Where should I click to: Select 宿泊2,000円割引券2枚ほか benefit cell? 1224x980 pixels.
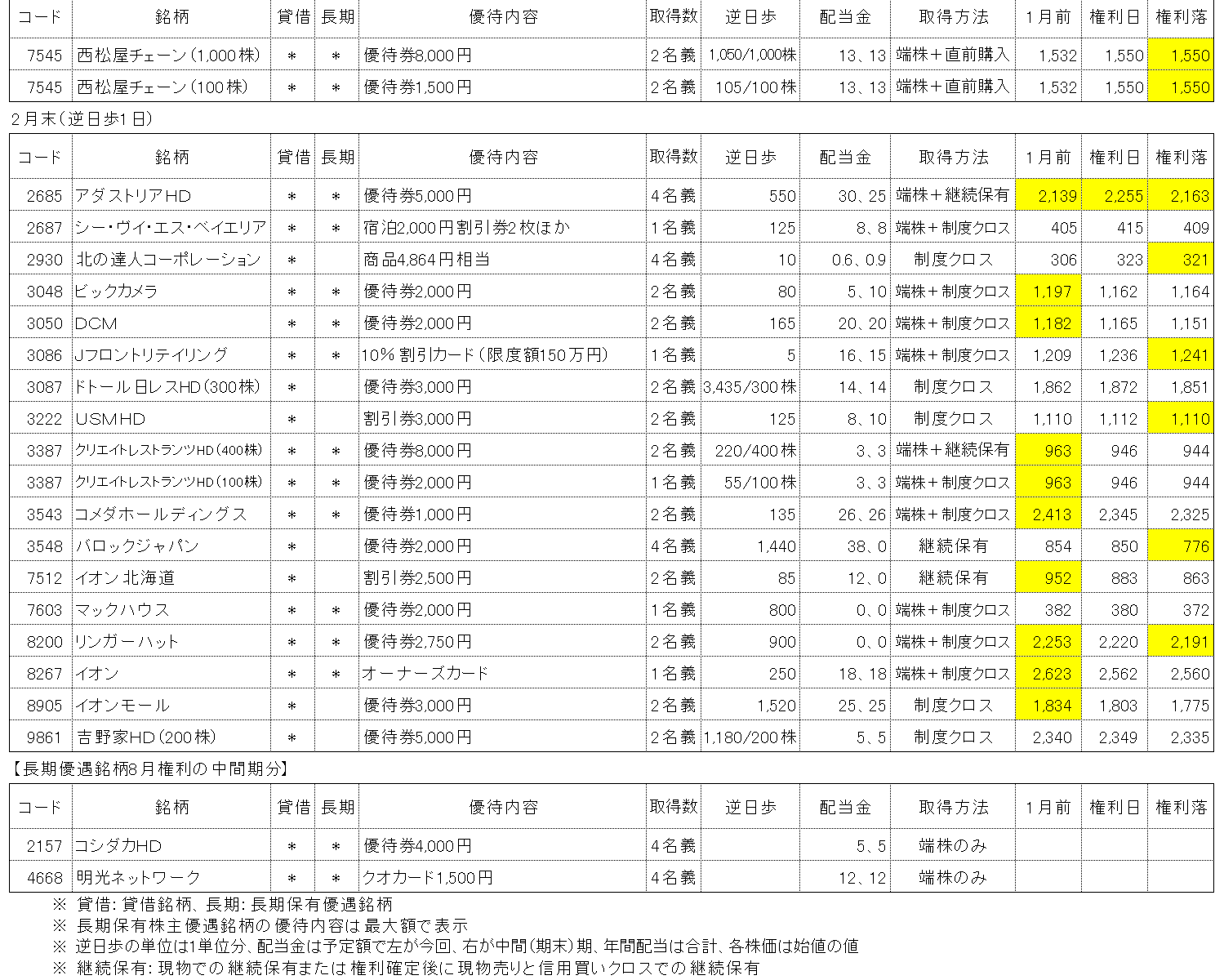tap(502, 228)
